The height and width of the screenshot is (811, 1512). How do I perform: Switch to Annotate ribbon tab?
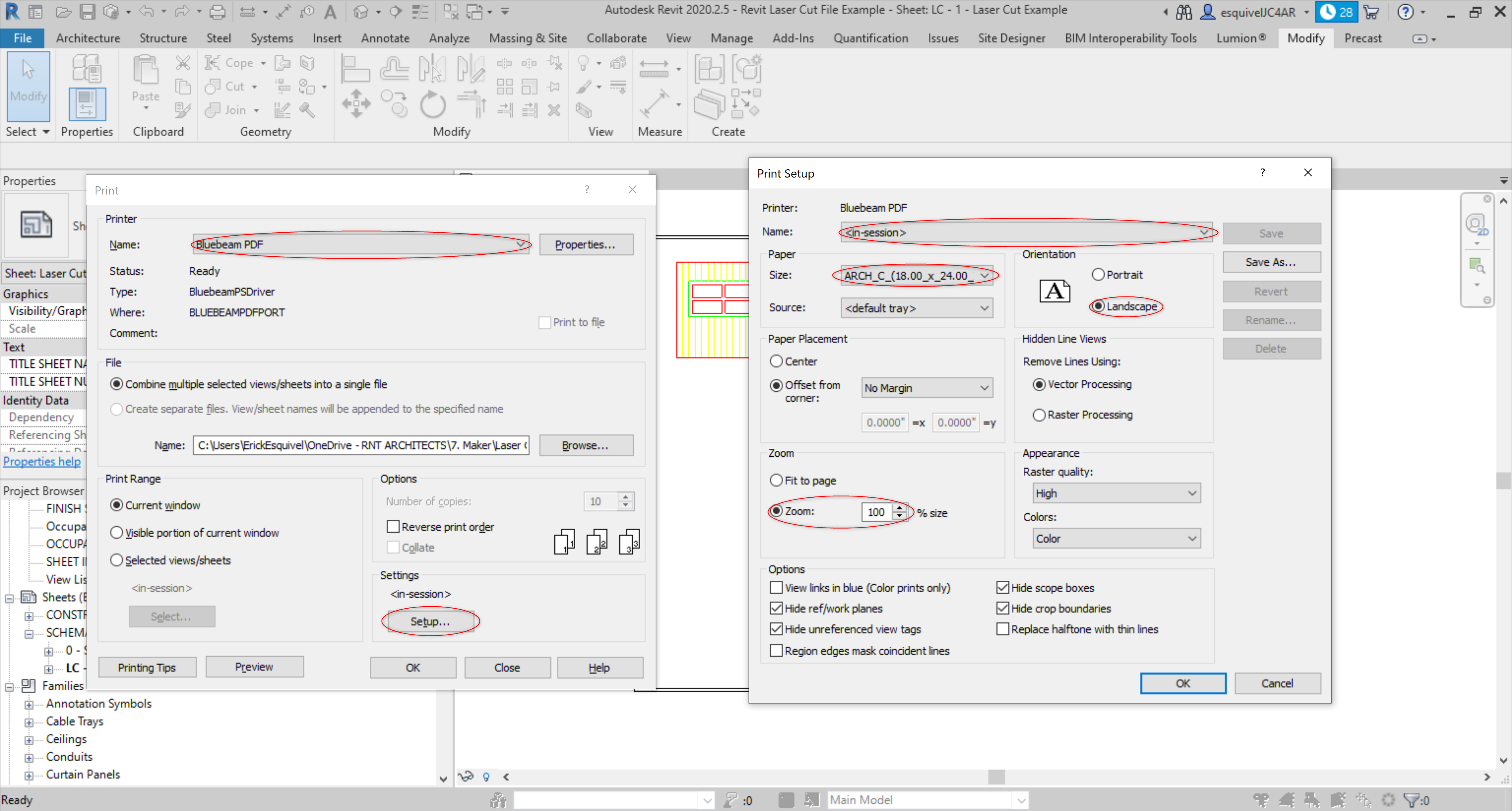point(385,38)
